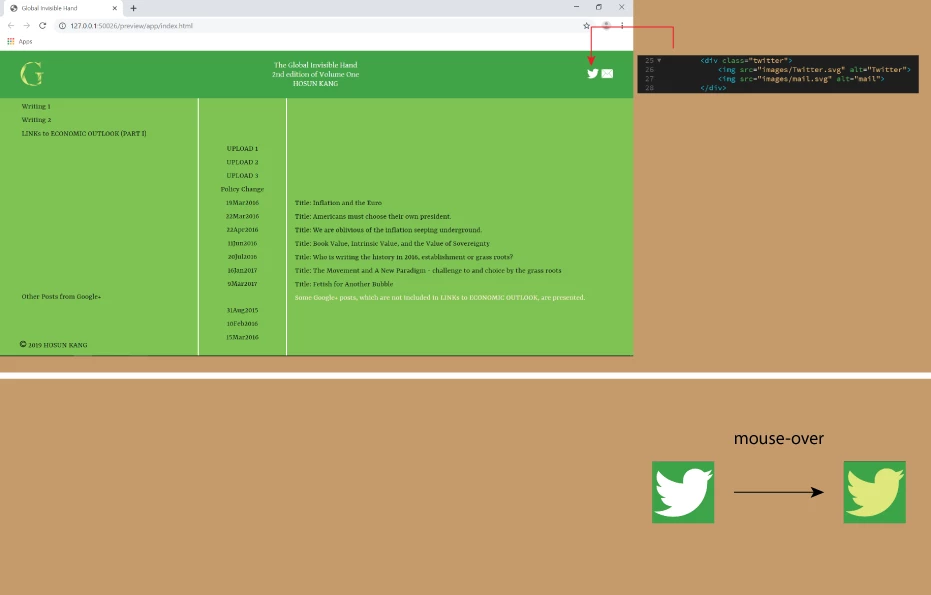Open the Writing 1 link

(x=36, y=106)
